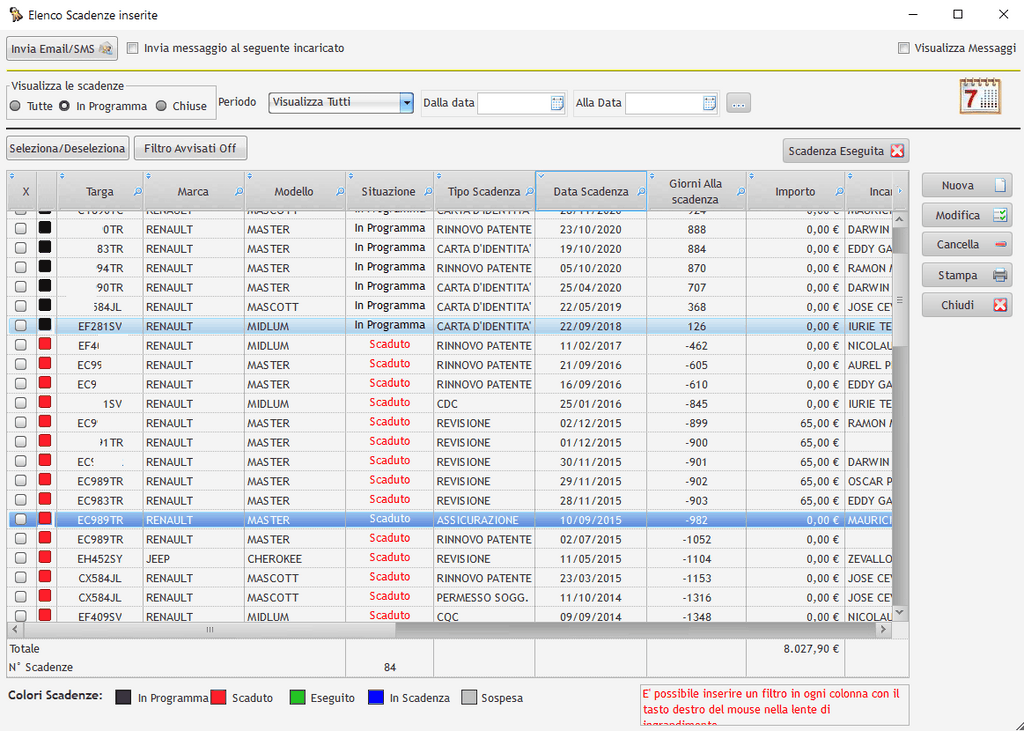This screenshot has width=1024, height=731.
Task: Enable Invia messaggio al seguente incaricato
Action: (x=133, y=48)
